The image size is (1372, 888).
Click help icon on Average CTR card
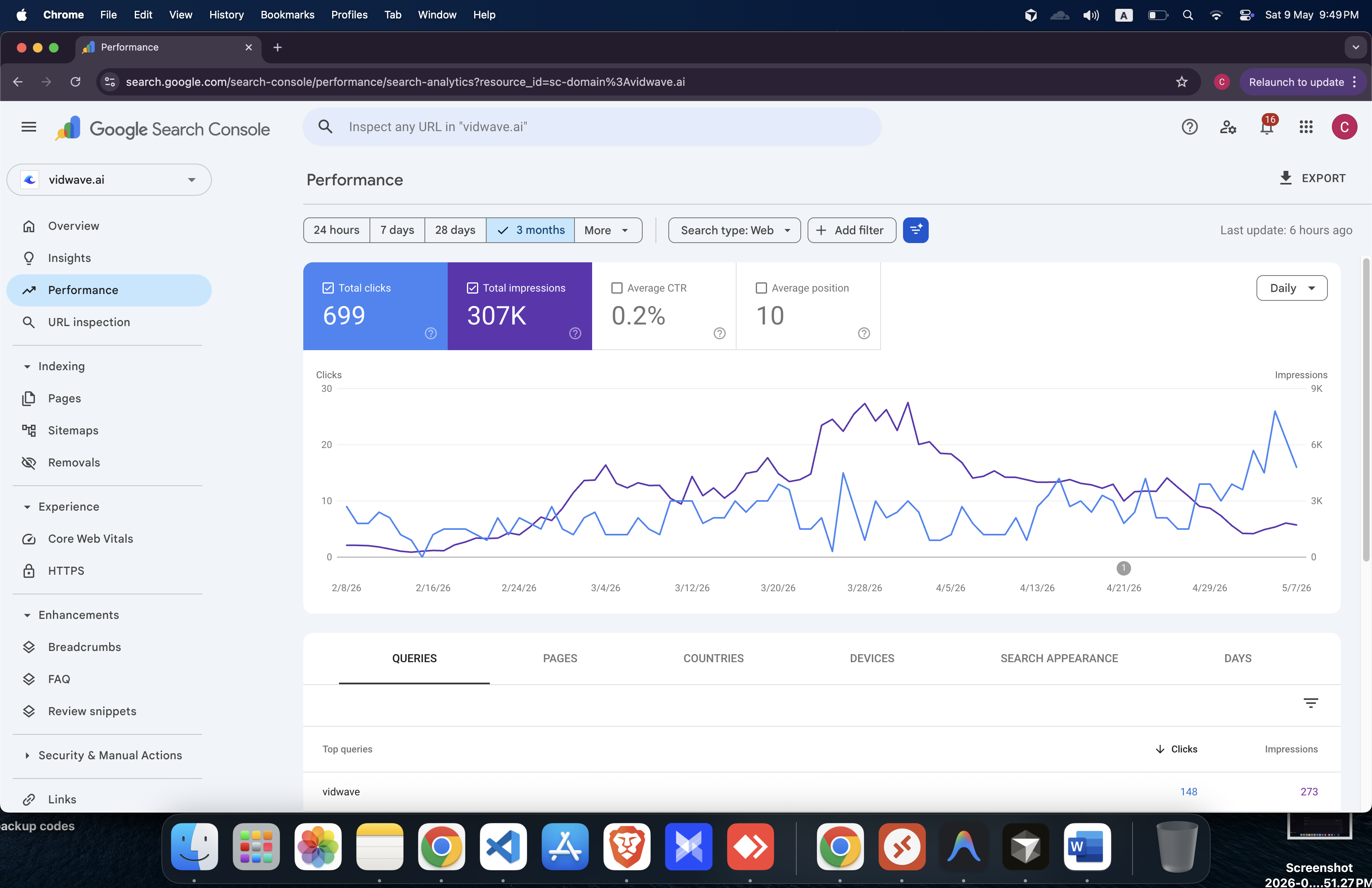[x=719, y=333]
